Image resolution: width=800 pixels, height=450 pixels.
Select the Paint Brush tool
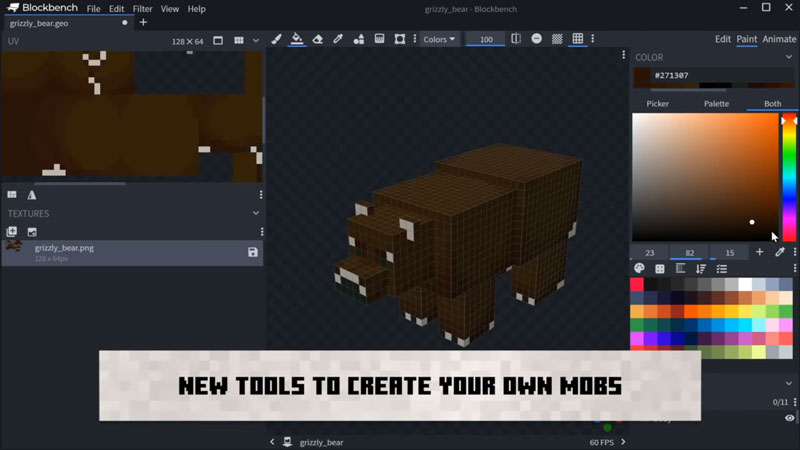pos(276,39)
